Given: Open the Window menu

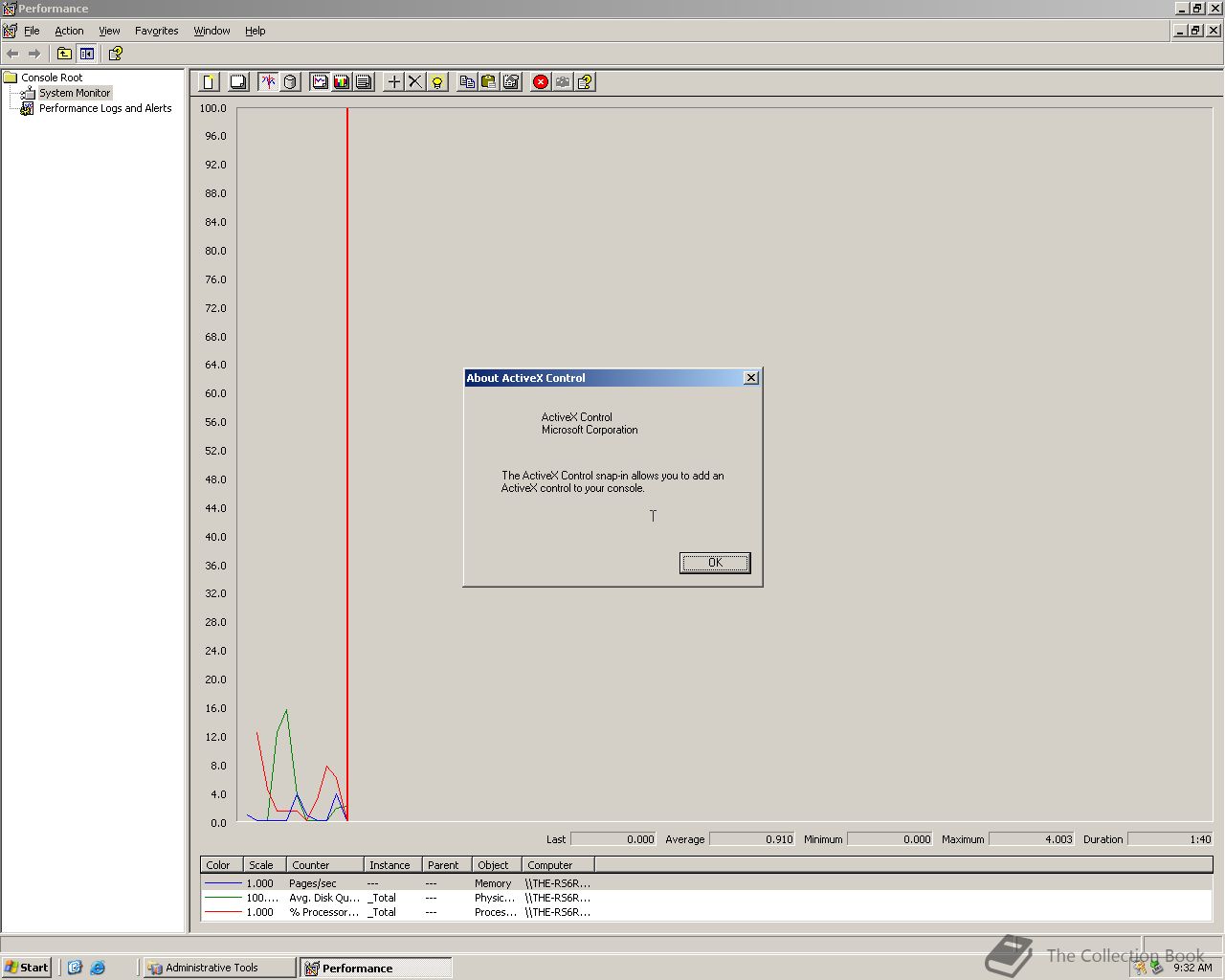Looking at the screenshot, I should point(212,31).
